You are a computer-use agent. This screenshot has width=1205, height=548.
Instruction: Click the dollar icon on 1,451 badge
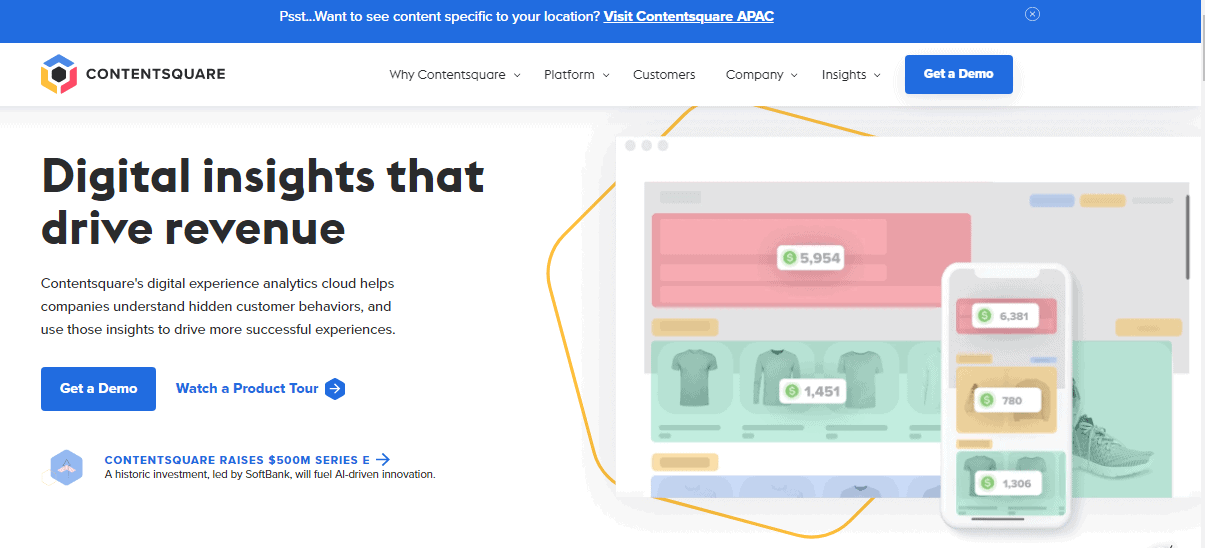pyautogui.click(x=793, y=391)
